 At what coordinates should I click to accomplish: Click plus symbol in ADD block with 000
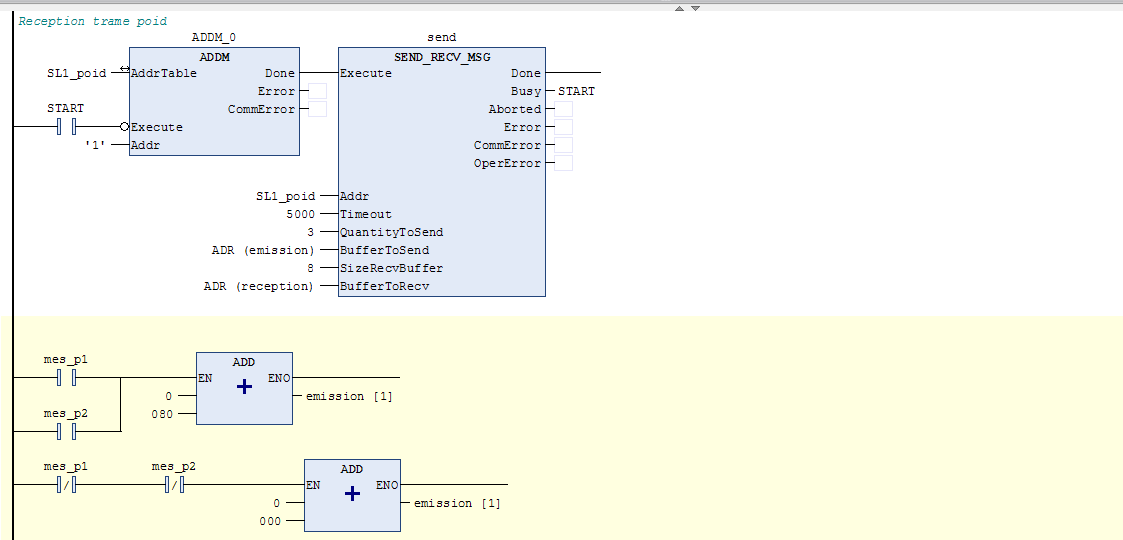pyautogui.click(x=352, y=494)
